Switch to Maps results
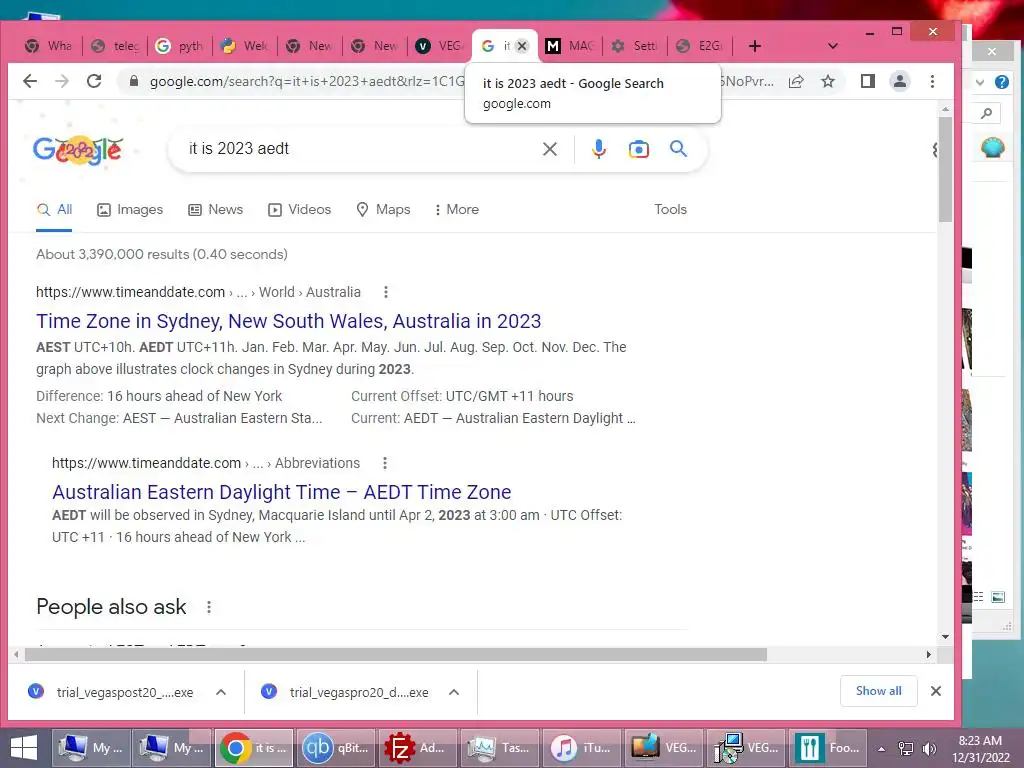This screenshot has width=1024, height=768. pos(383,210)
